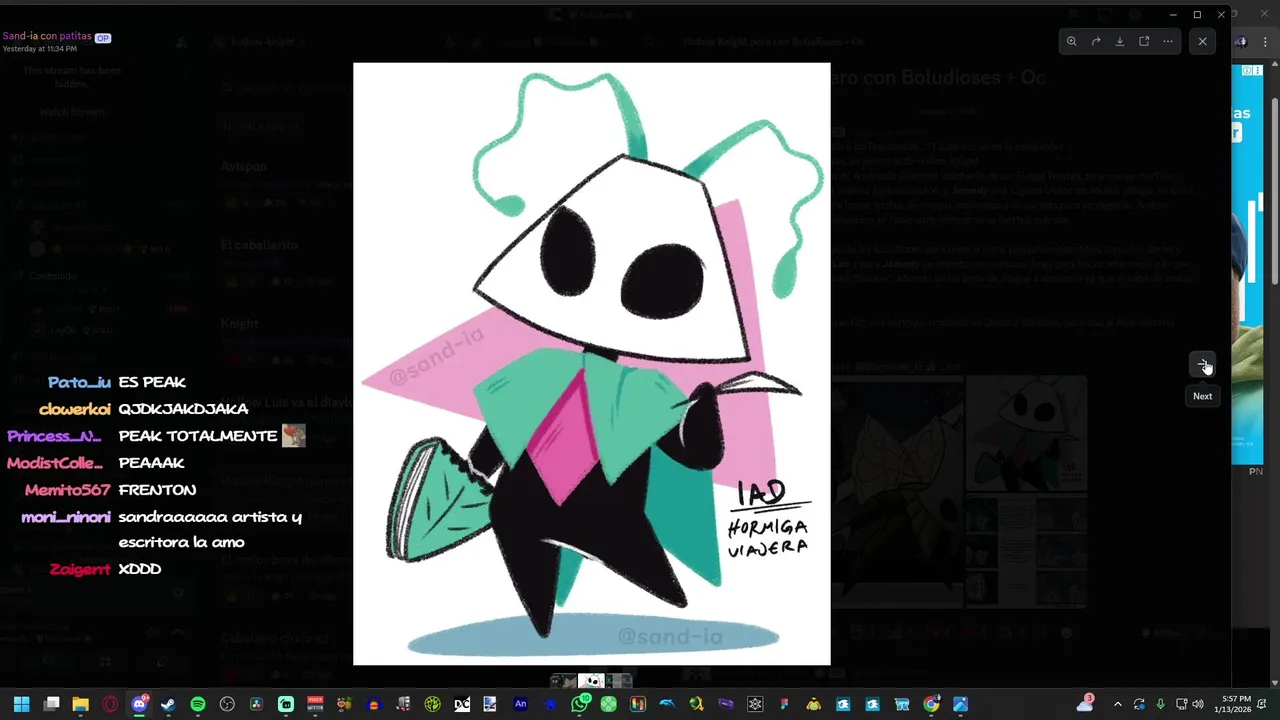The height and width of the screenshot is (720, 1280).
Task: Open Task View in taskbar
Action: pyautogui.click(x=51, y=704)
